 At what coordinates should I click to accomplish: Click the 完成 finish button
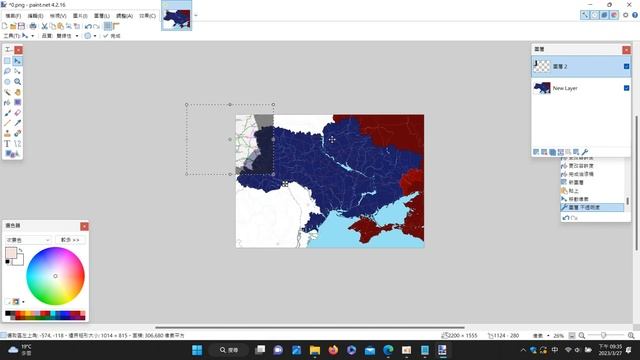click(112, 36)
